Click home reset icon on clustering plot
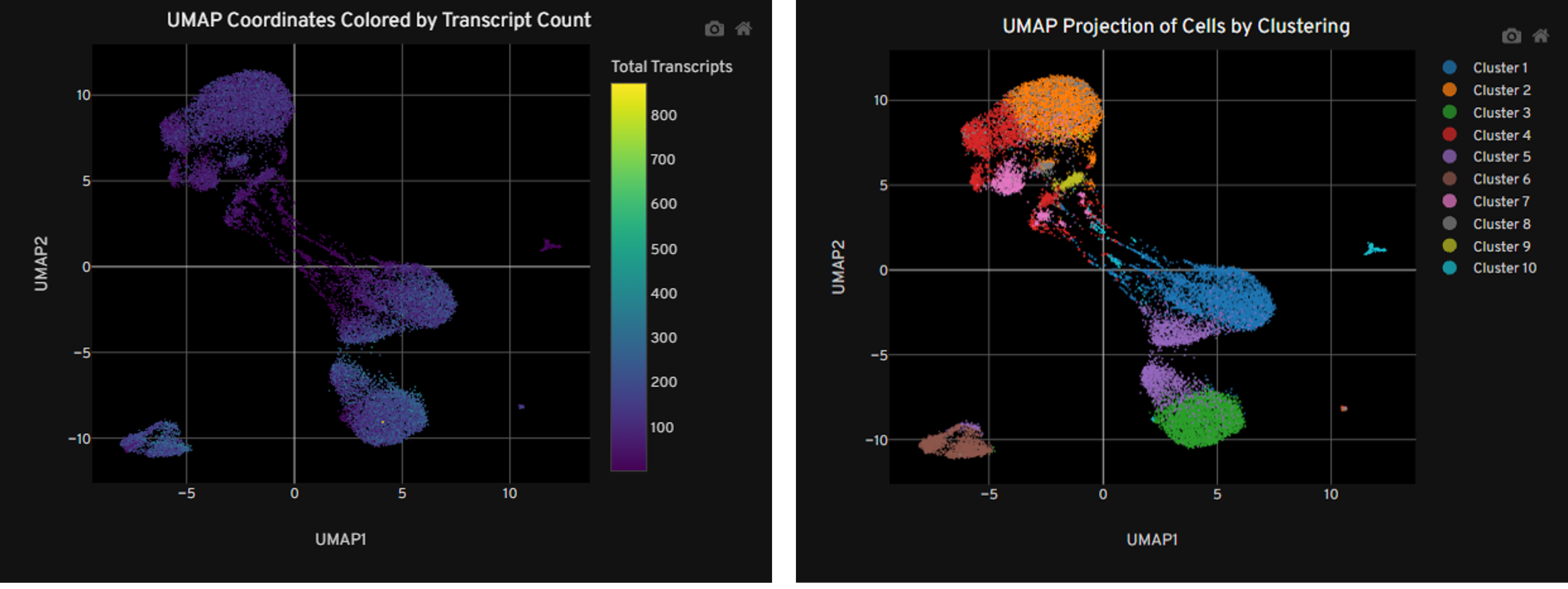The width and height of the screenshot is (1568, 589). [1540, 36]
